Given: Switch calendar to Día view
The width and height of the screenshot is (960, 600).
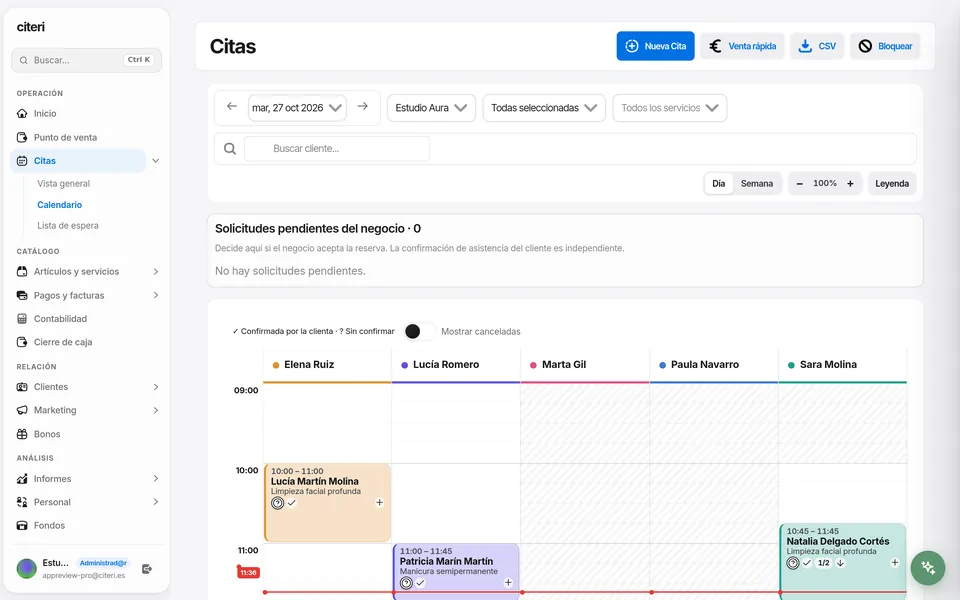Looking at the screenshot, I should pos(719,184).
